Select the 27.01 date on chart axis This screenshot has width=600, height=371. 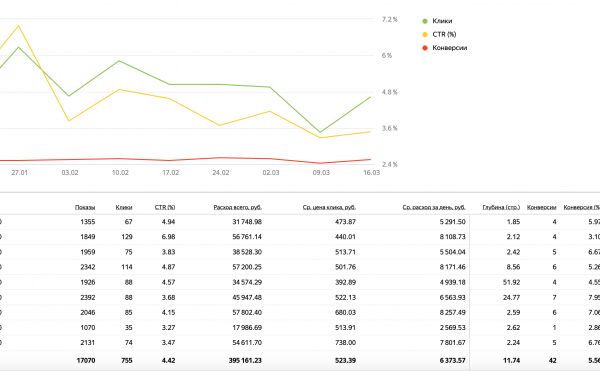click(x=20, y=173)
